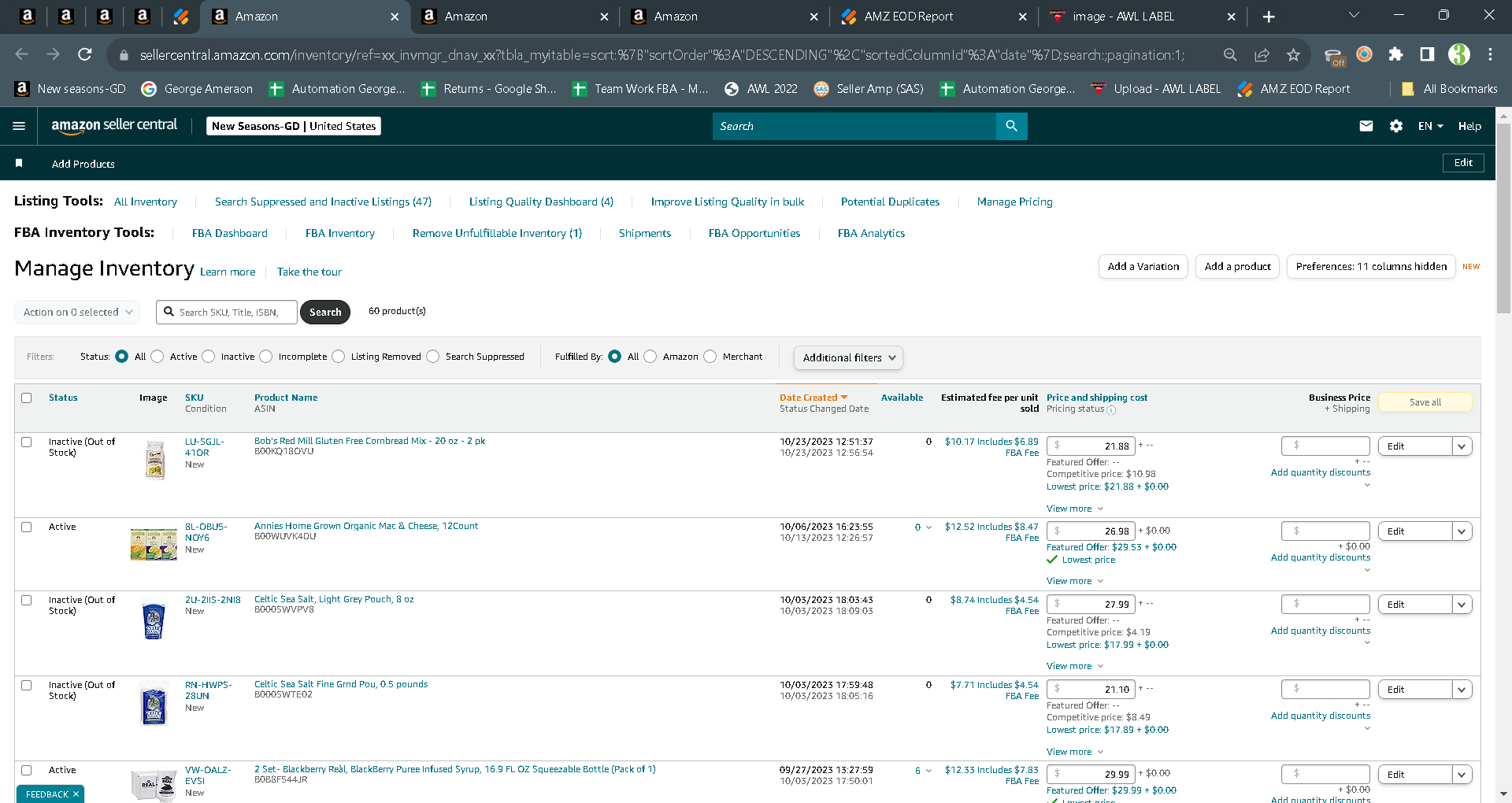The height and width of the screenshot is (803, 1512).
Task: Click the Add a Variation button
Action: 1143,267
